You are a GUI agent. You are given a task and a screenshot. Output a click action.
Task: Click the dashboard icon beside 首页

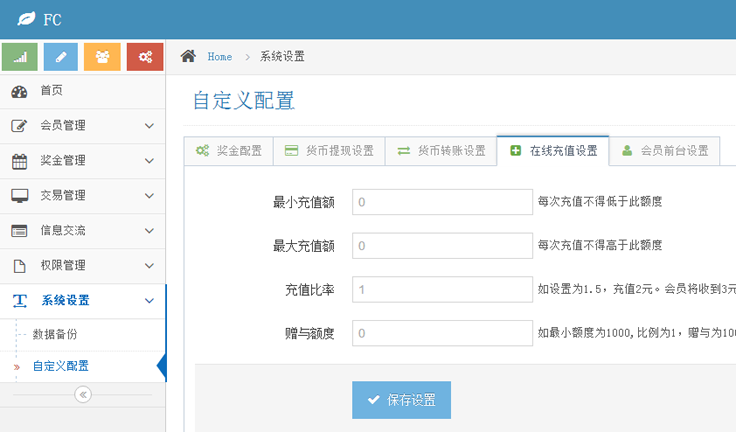tap(19, 91)
